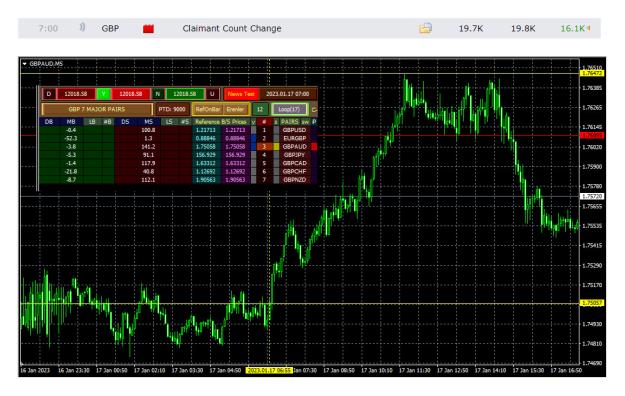Toggle the green Y button
Image resolution: width=625 pixels, height=396 pixels.
(x=103, y=94)
